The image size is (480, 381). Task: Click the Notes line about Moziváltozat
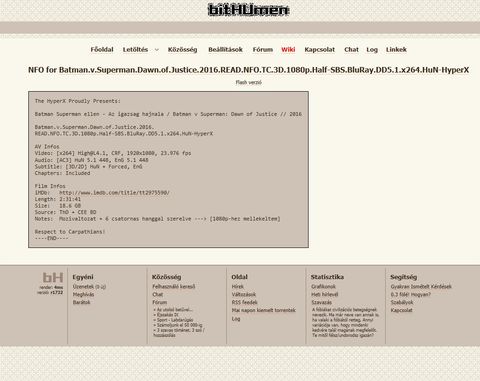click(157, 219)
